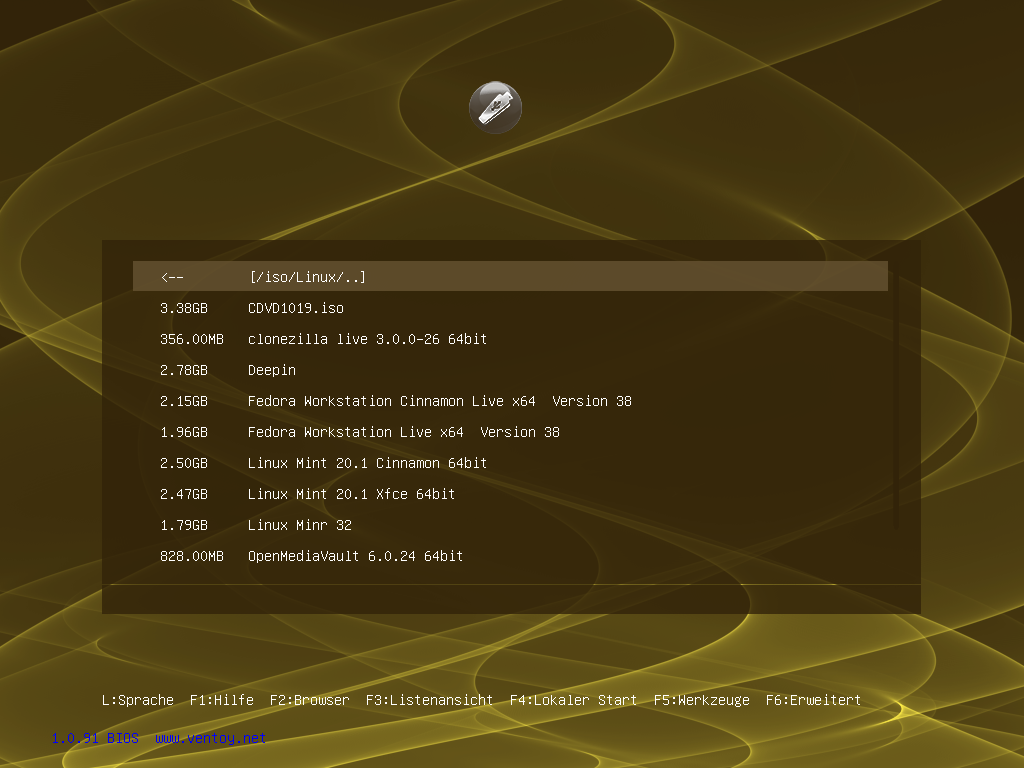
Task: Go back via [/iso/Linux/..] entry
Action: pos(510,276)
